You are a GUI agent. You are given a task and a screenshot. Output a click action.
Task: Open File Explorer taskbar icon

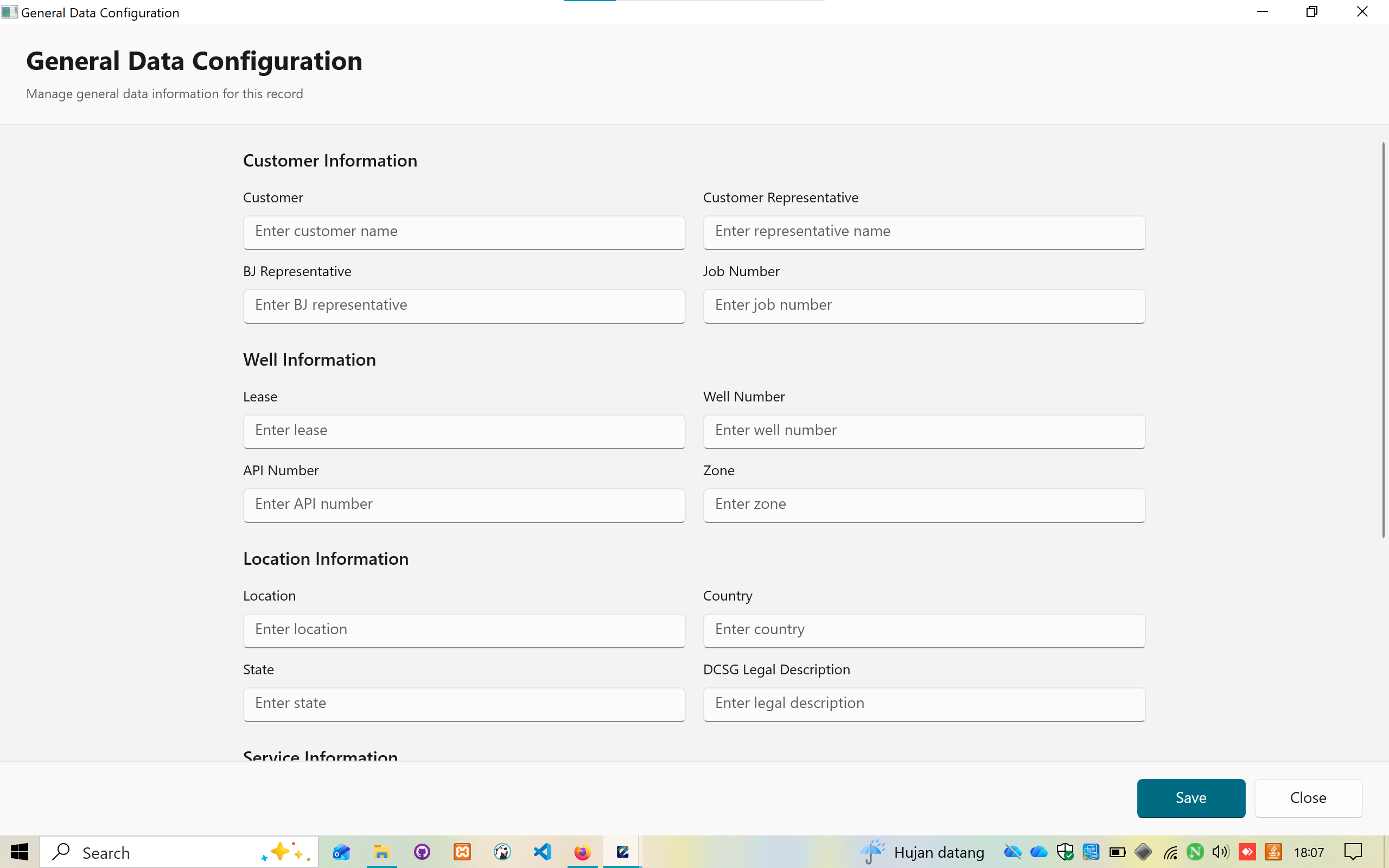381,852
